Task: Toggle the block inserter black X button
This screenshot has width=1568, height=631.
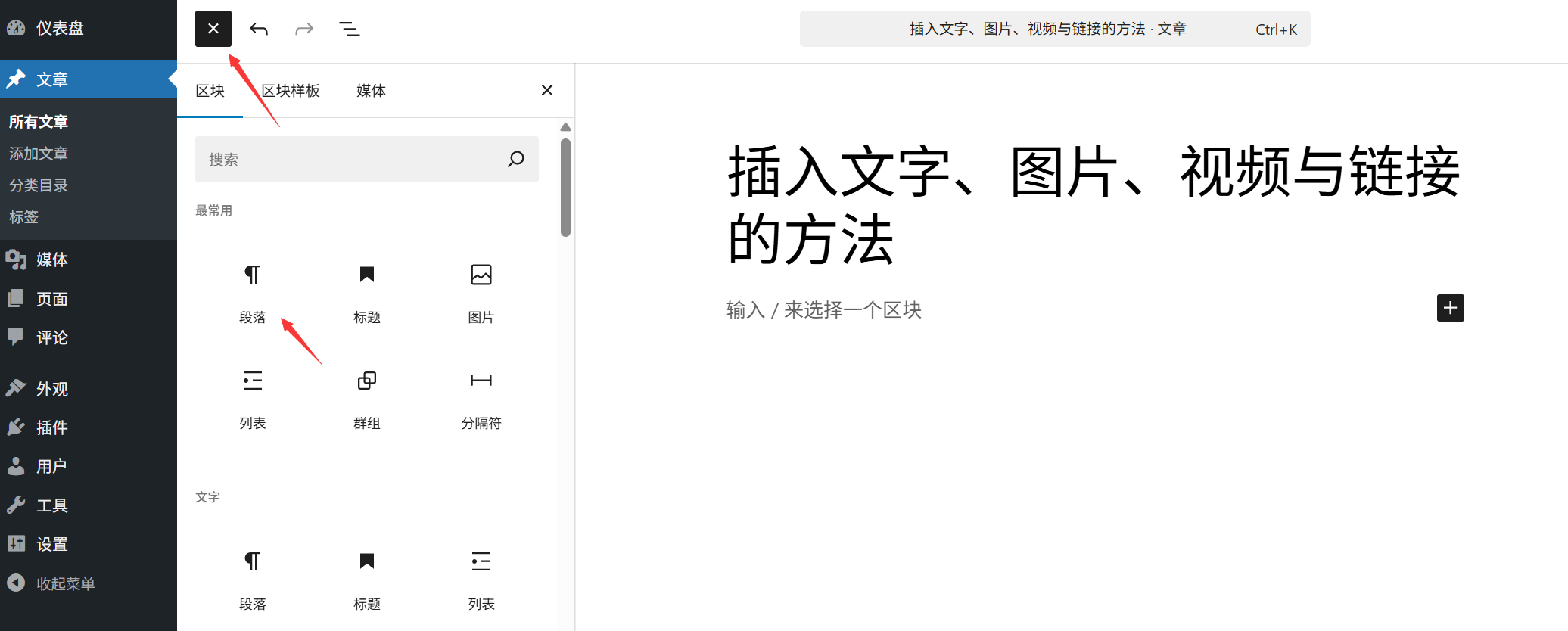Action: (213, 29)
